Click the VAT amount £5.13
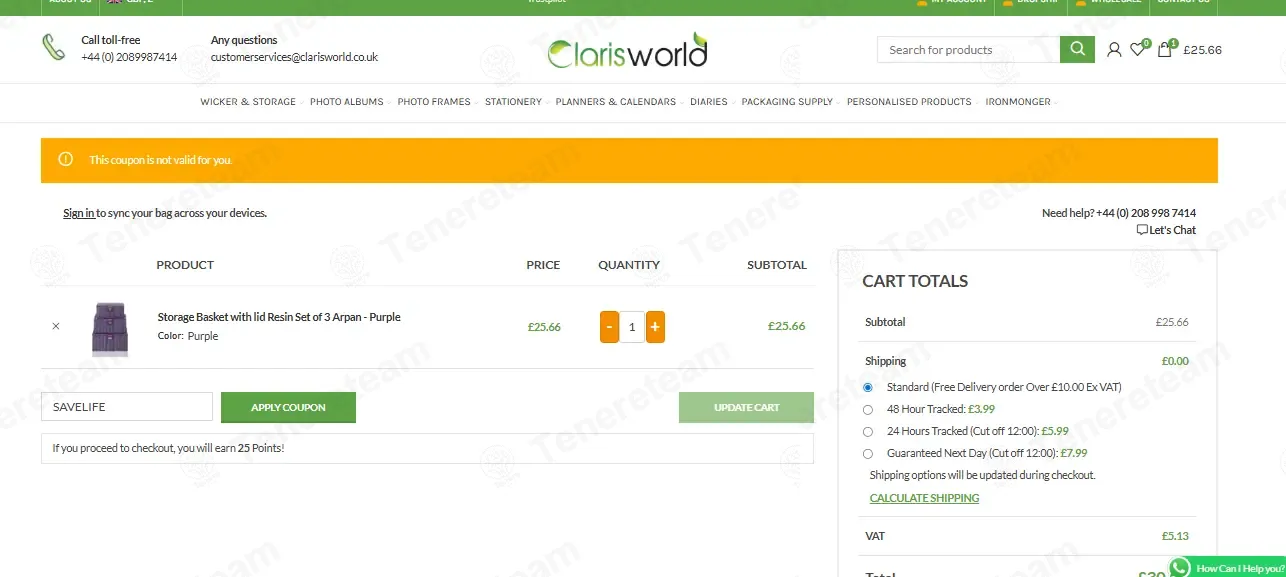This screenshot has width=1286, height=577. coord(1175,536)
